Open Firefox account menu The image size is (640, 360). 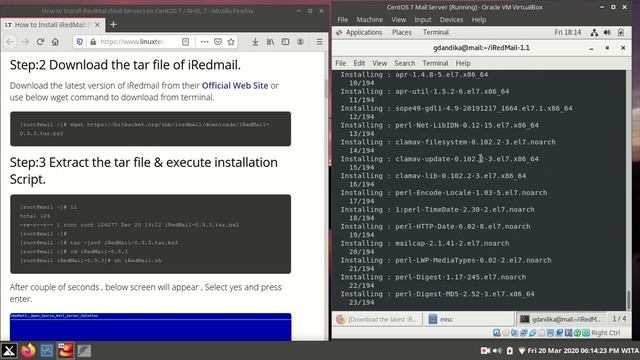(x=300, y=42)
